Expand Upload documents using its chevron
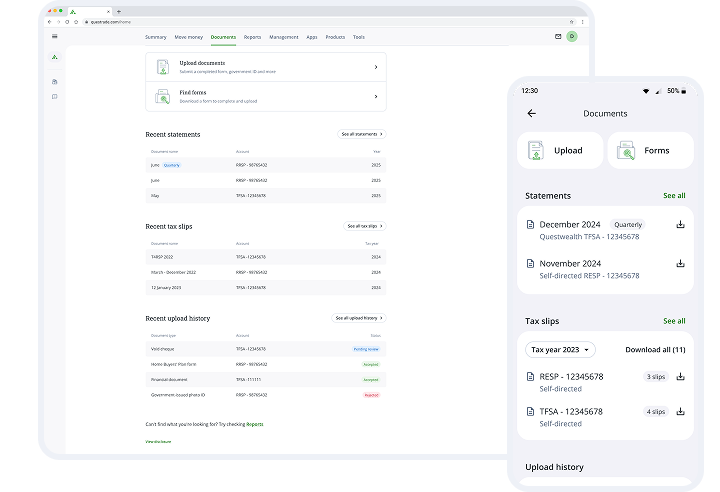 376,67
